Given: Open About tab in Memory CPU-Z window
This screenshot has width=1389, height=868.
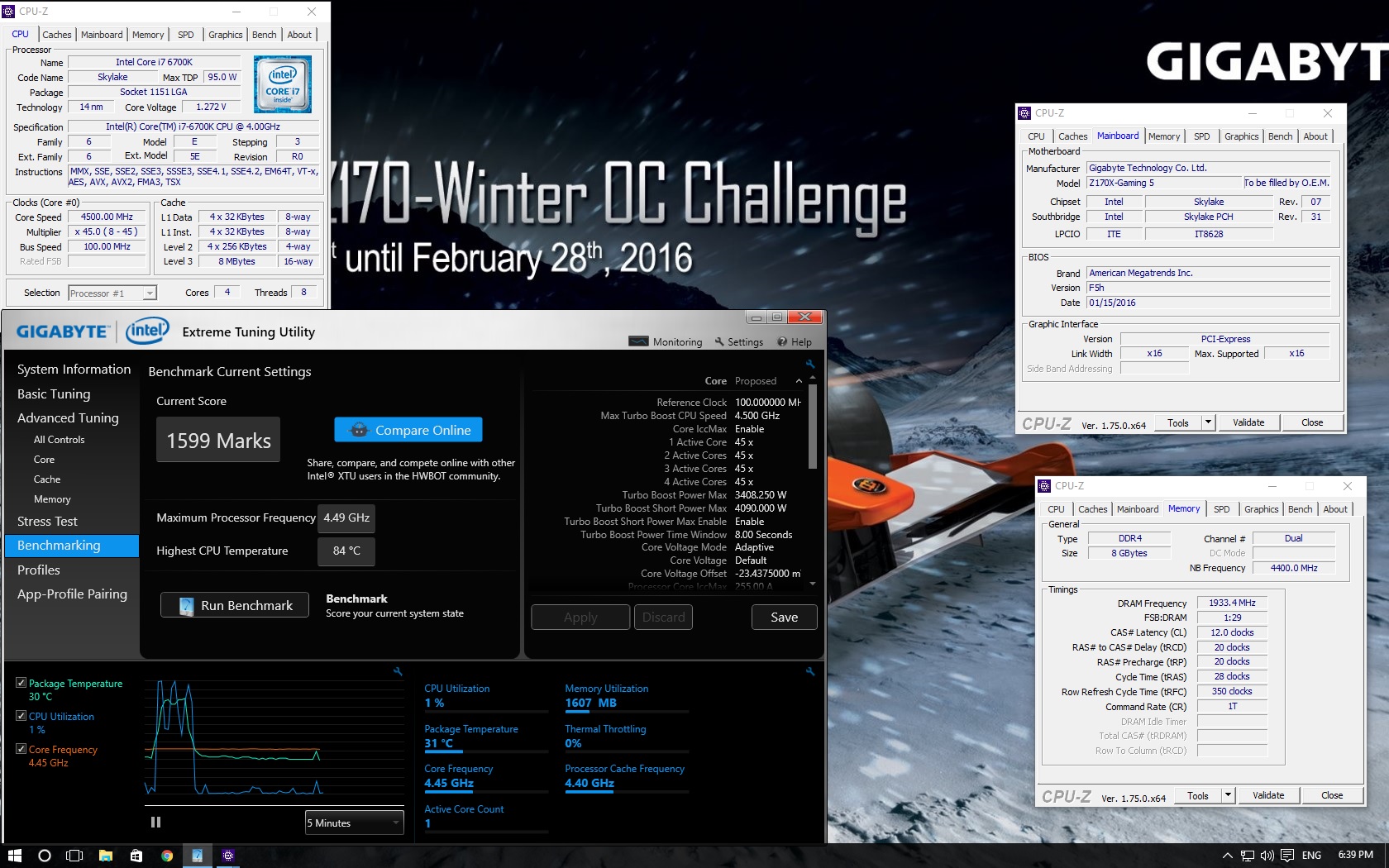Looking at the screenshot, I should [1334, 509].
